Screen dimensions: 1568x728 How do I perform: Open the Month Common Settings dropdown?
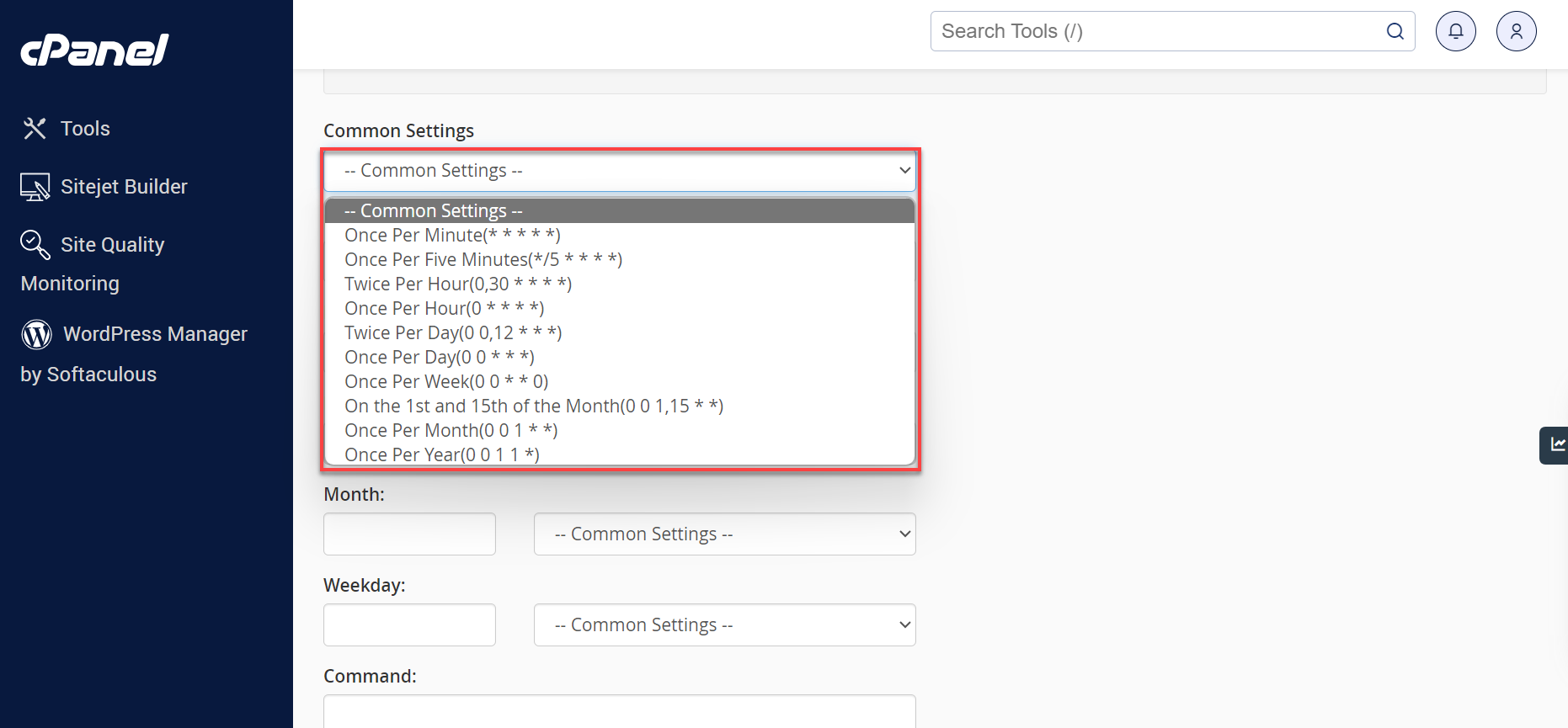tap(723, 534)
